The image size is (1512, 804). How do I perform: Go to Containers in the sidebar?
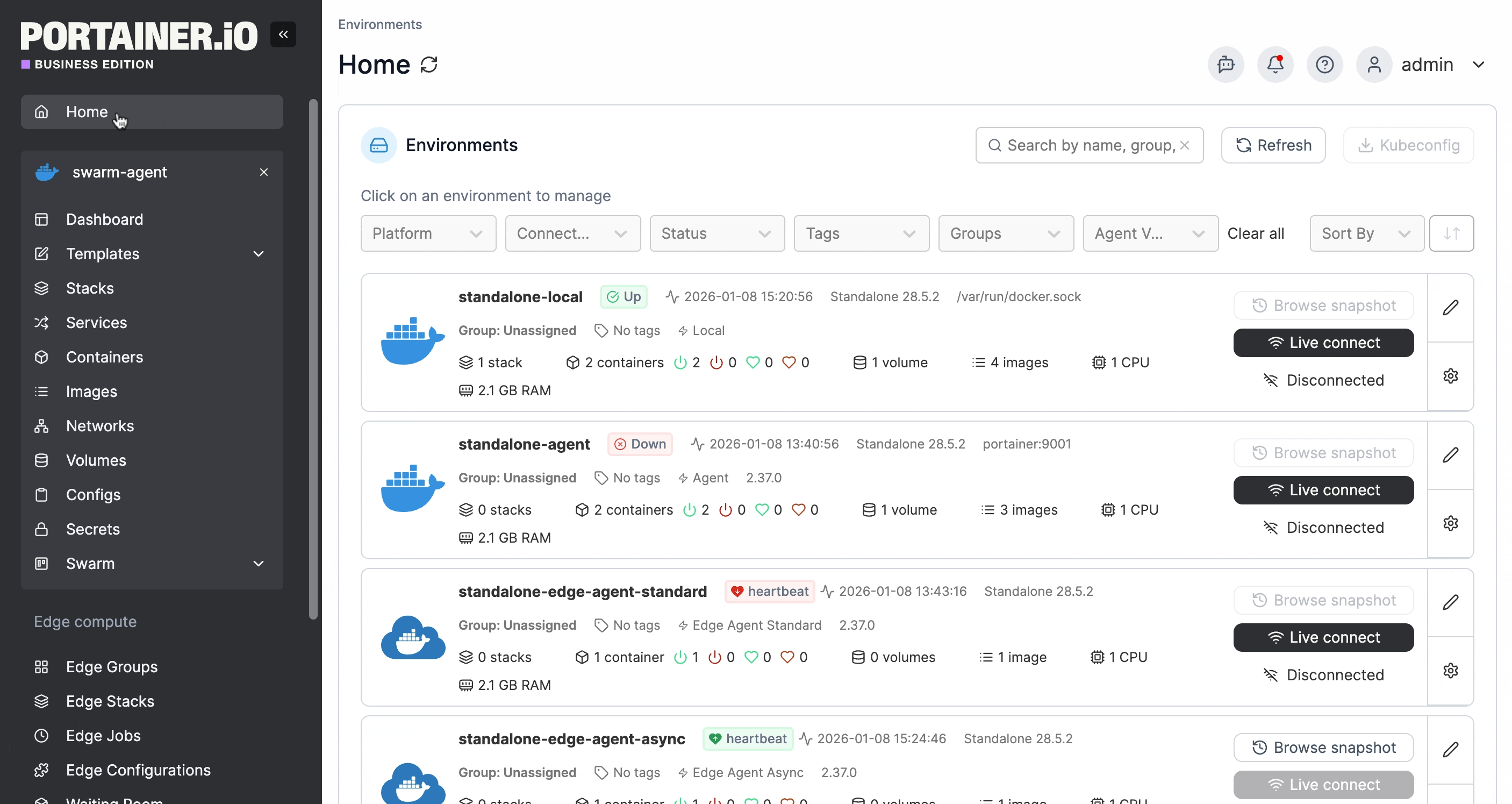coord(104,357)
